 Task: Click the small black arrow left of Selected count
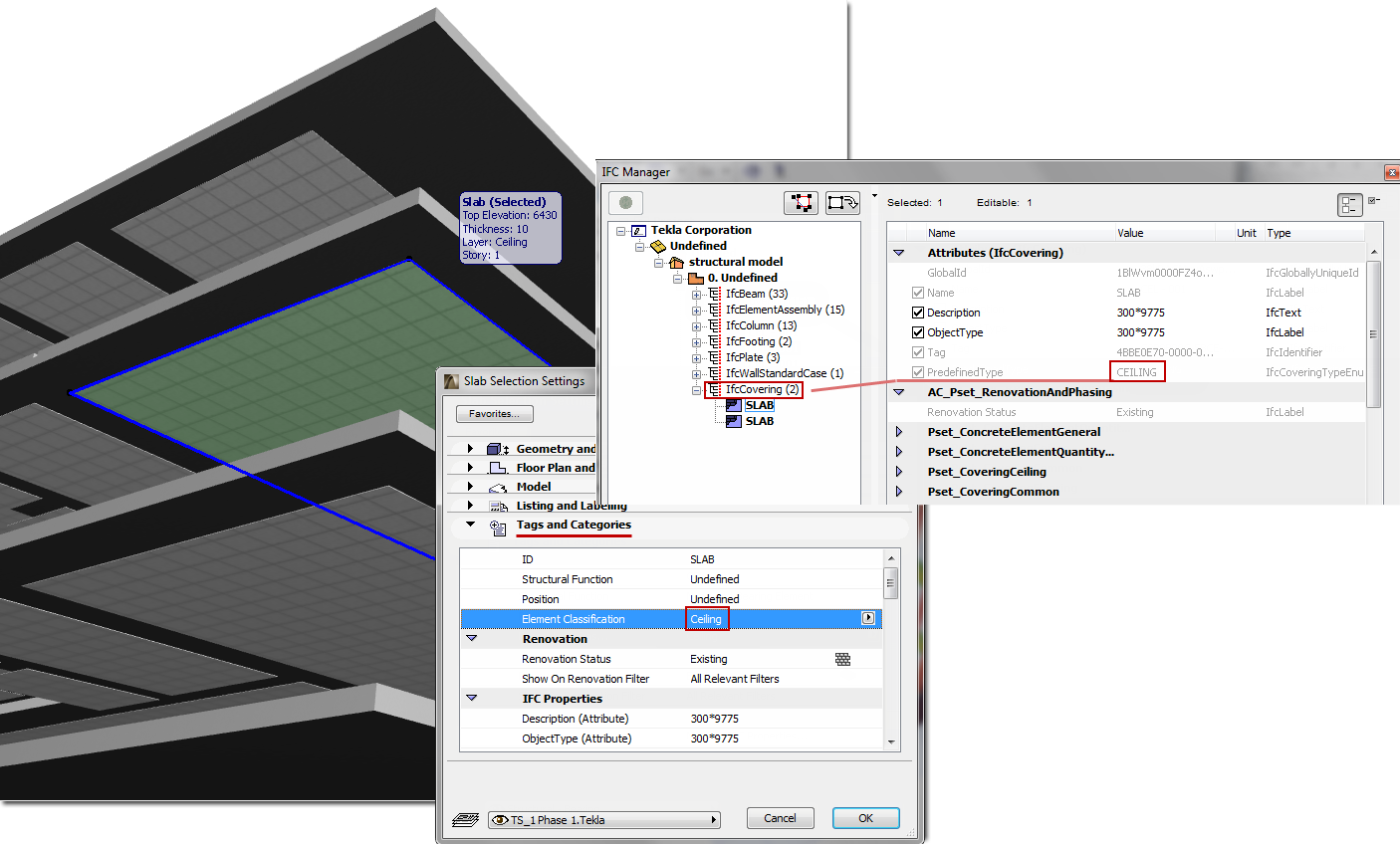tap(874, 196)
